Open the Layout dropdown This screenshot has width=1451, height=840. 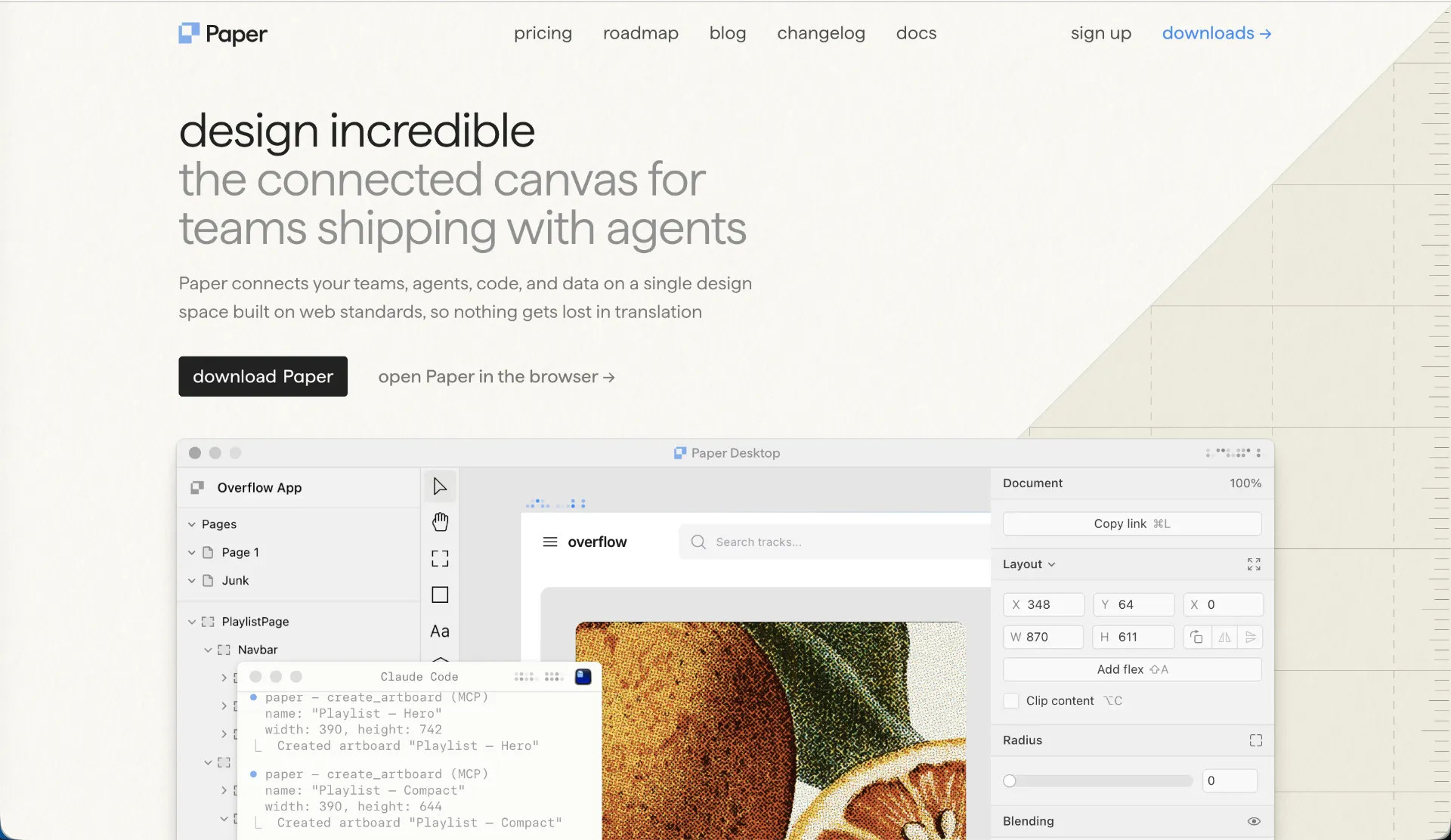point(1029,564)
